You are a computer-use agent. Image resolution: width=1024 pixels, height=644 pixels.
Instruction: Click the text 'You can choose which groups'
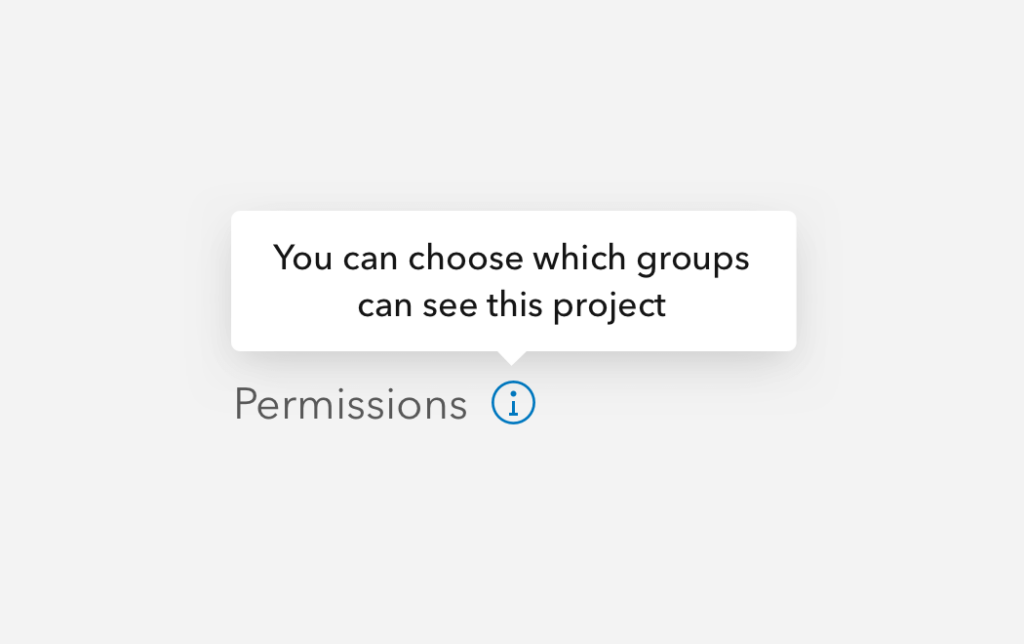(x=512, y=258)
